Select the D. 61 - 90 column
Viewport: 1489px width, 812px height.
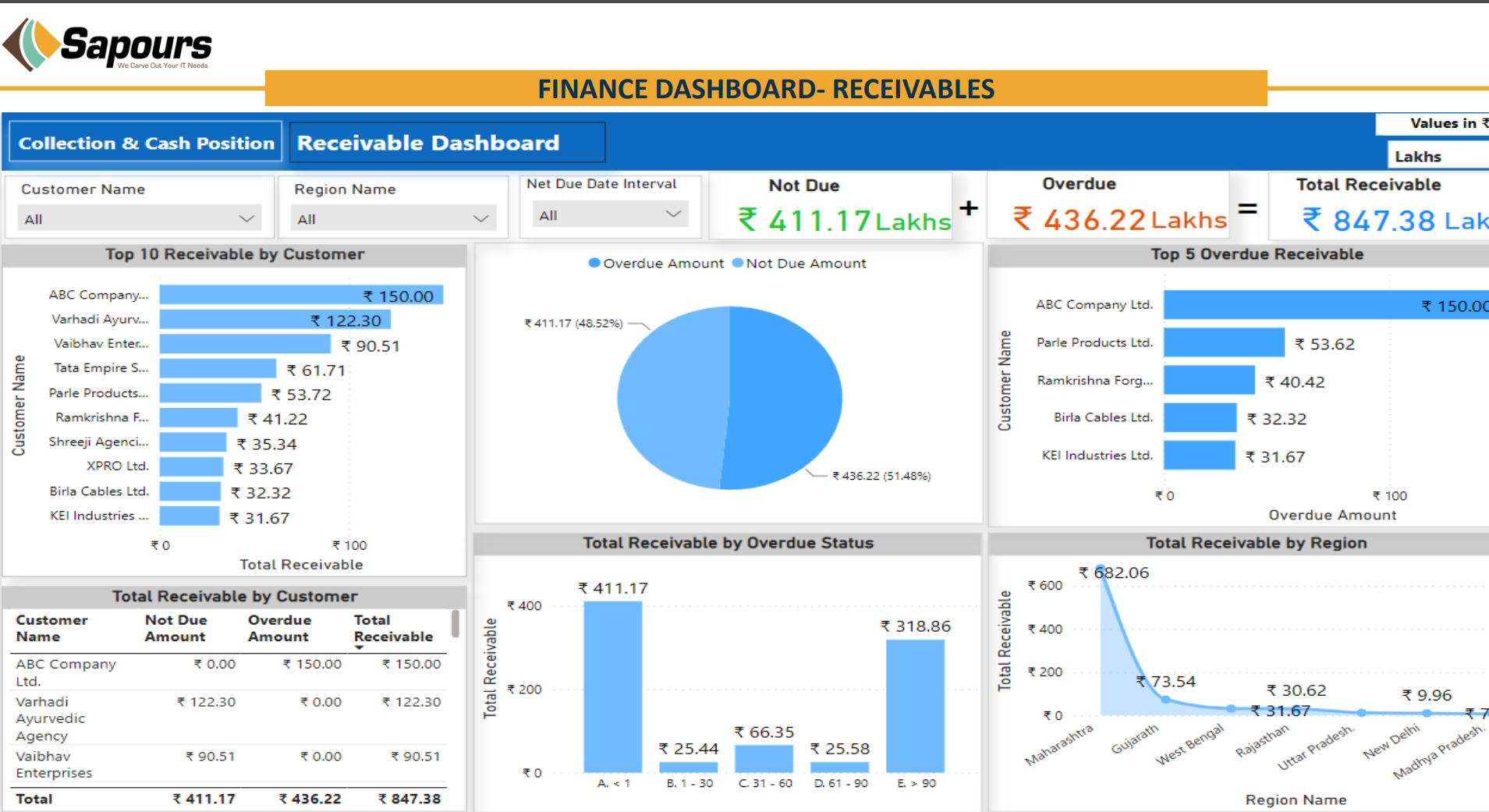(839, 767)
